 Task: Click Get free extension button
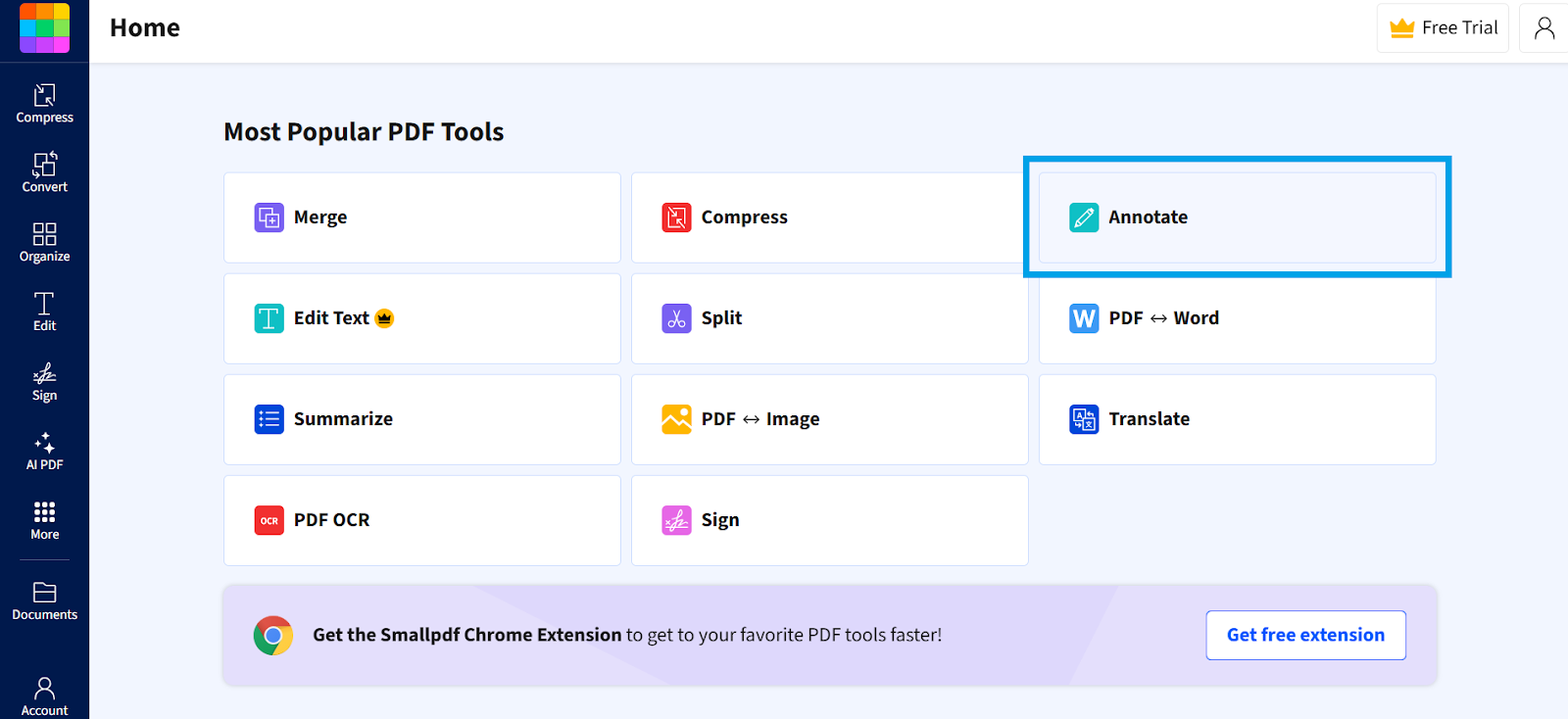(1305, 635)
